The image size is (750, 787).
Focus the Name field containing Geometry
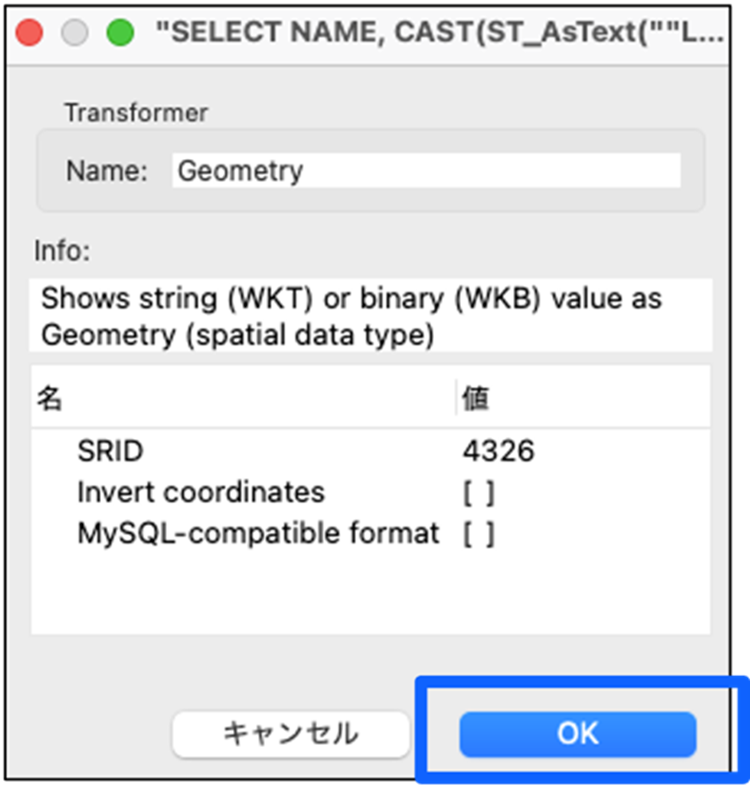pos(426,171)
